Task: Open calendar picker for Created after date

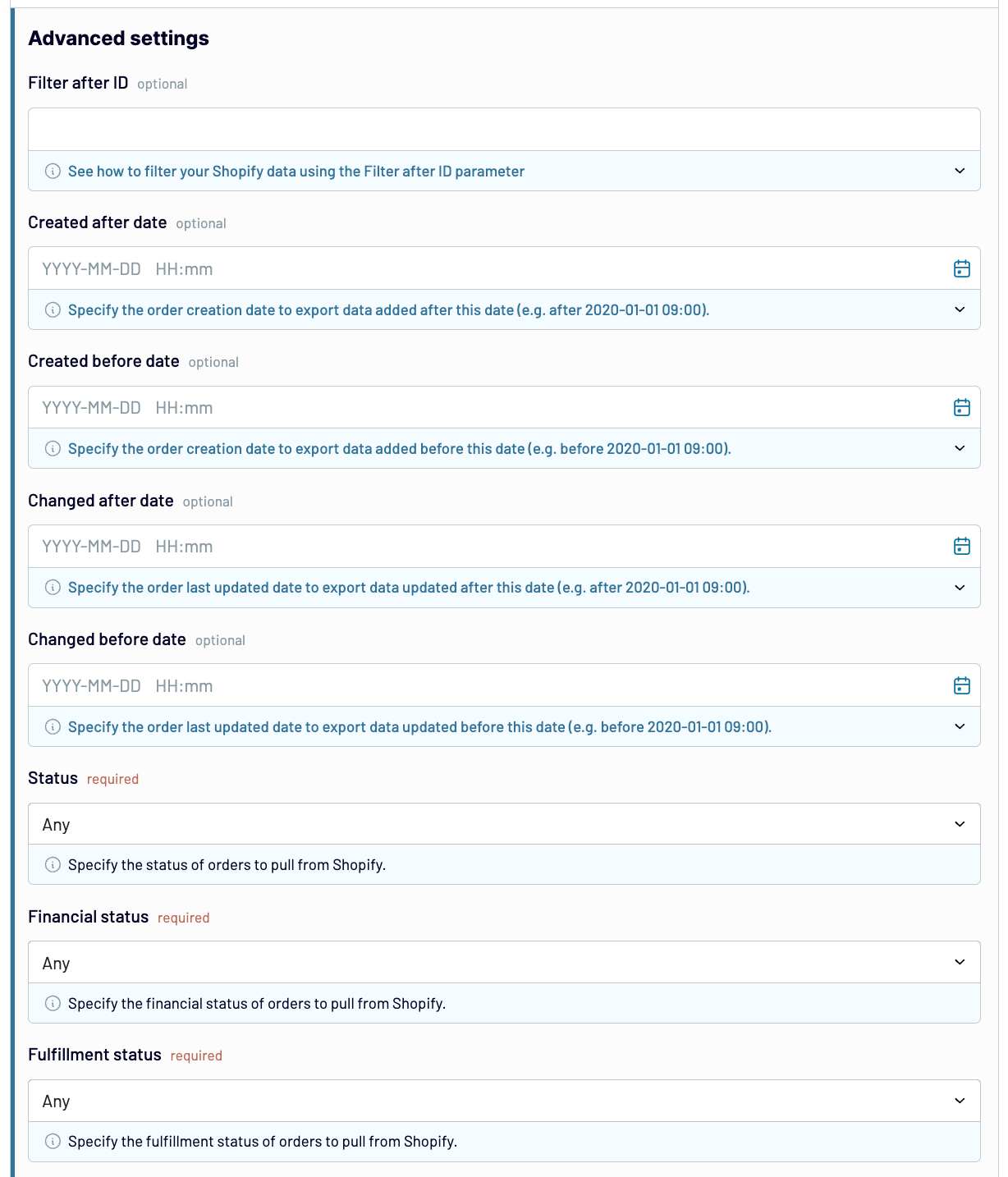Action: click(x=961, y=269)
